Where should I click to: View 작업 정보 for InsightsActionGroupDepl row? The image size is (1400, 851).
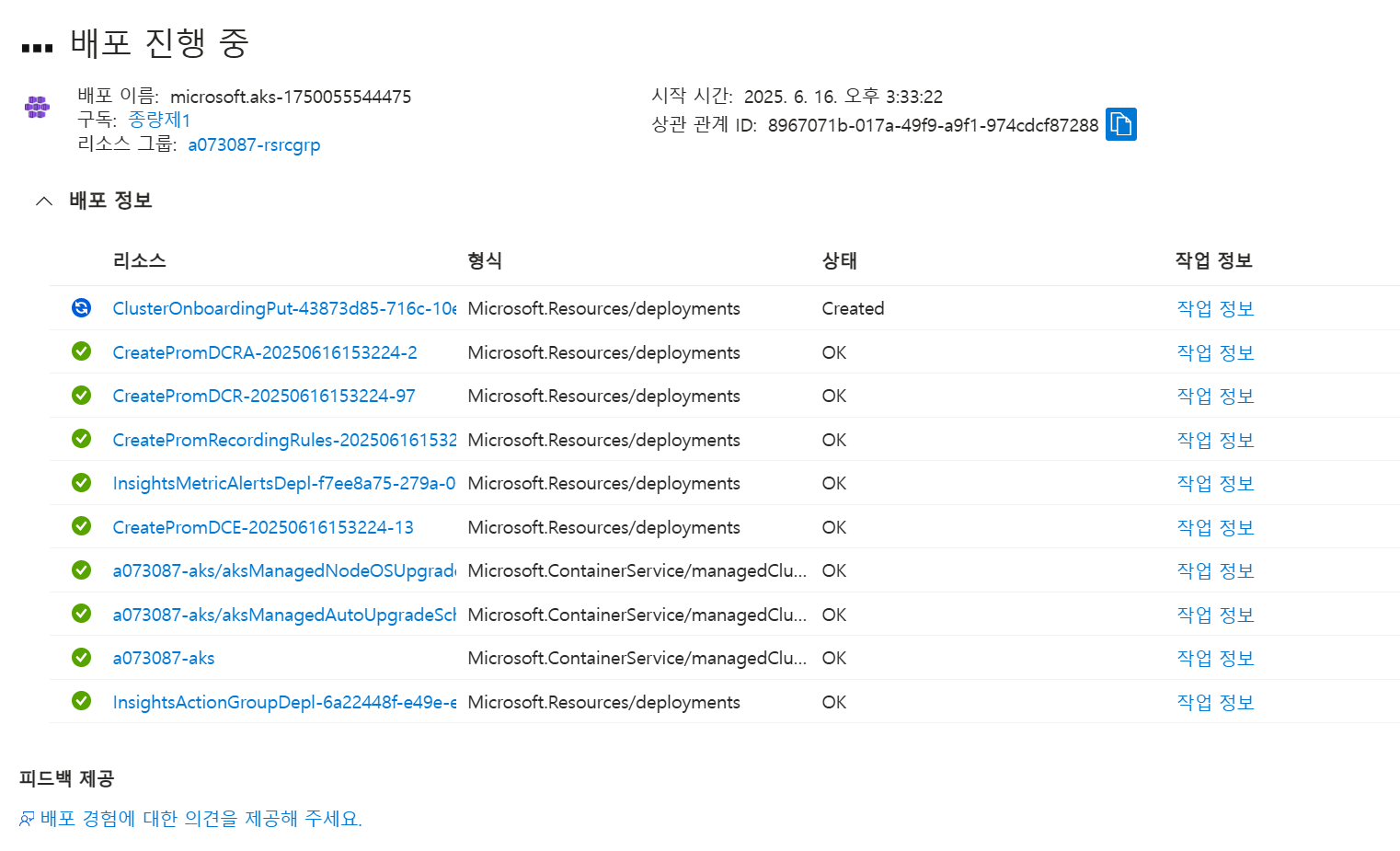pos(1215,702)
